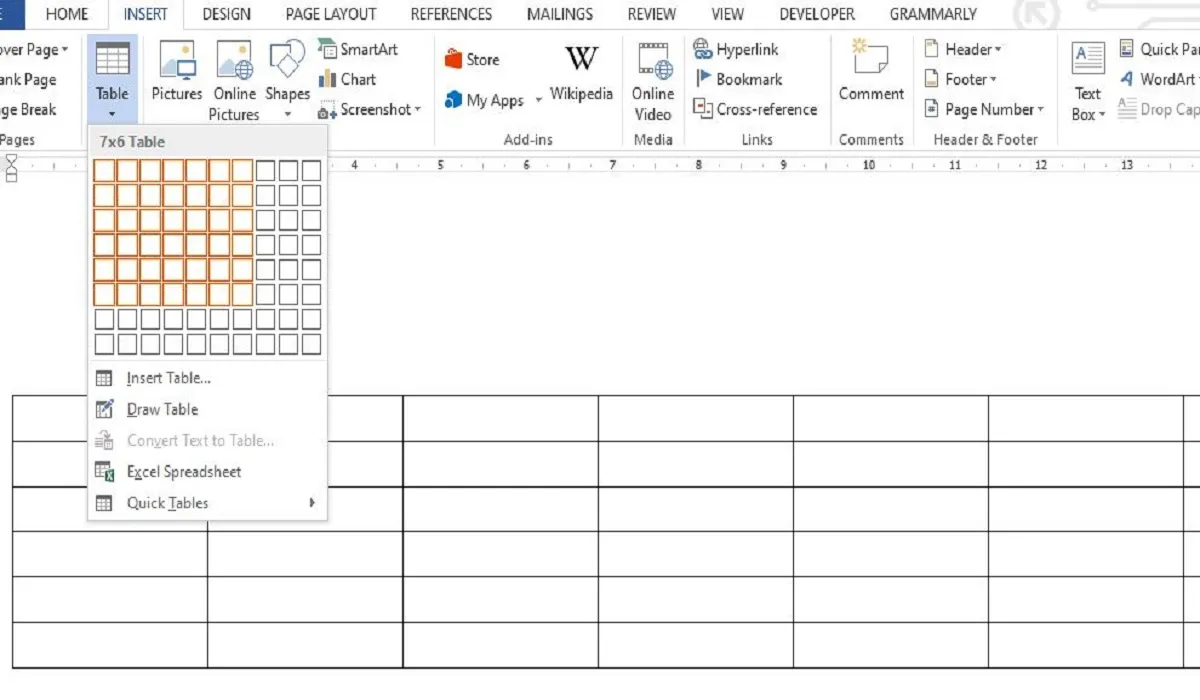Select the INSERT tab
The width and height of the screenshot is (1200, 700).
(x=146, y=14)
